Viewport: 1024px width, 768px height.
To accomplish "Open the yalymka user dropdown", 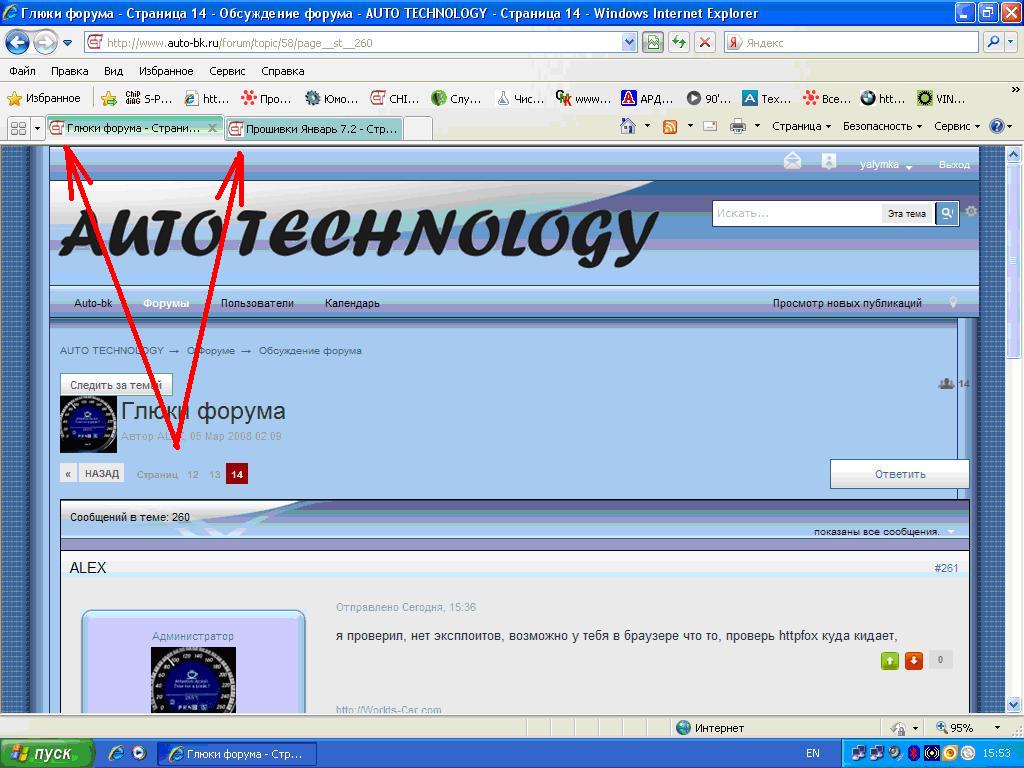I will (885, 165).
